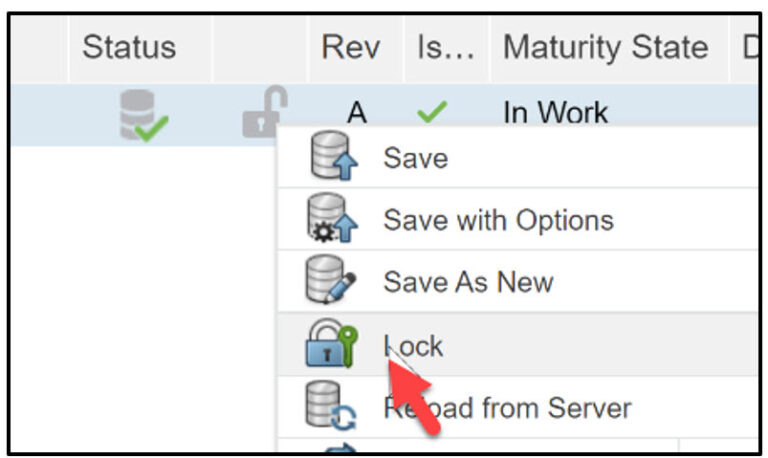Click the revision A cell in the row

(357, 113)
